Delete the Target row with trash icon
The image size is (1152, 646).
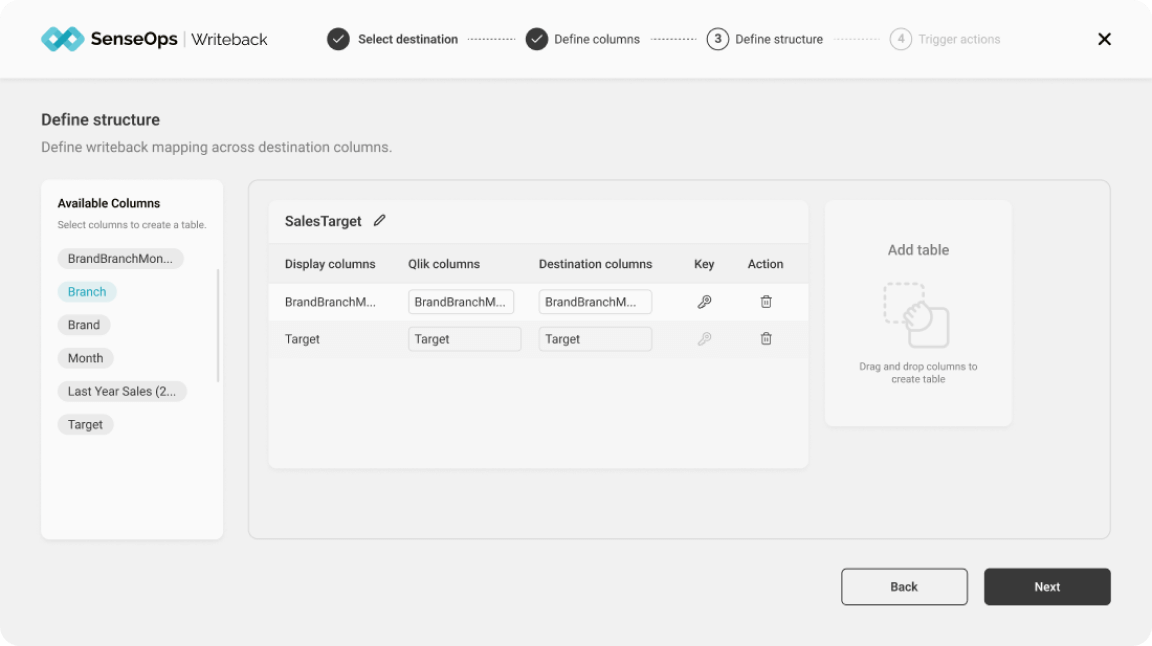tap(766, 339)
